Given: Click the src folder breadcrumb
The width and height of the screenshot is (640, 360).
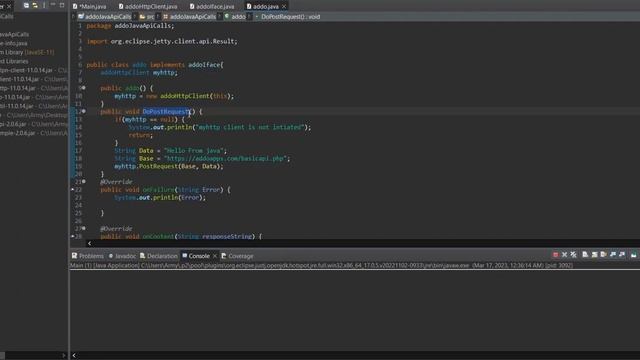Looking at the screenshot, I should coord(147,17).
